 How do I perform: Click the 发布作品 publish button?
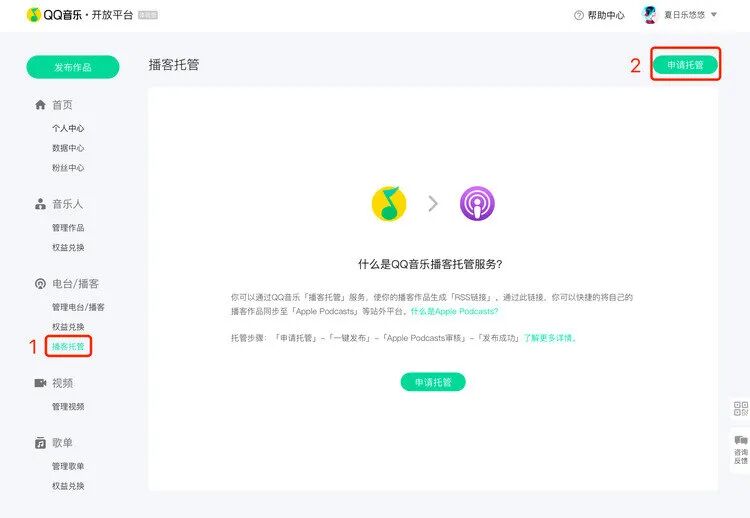point(73,67)
